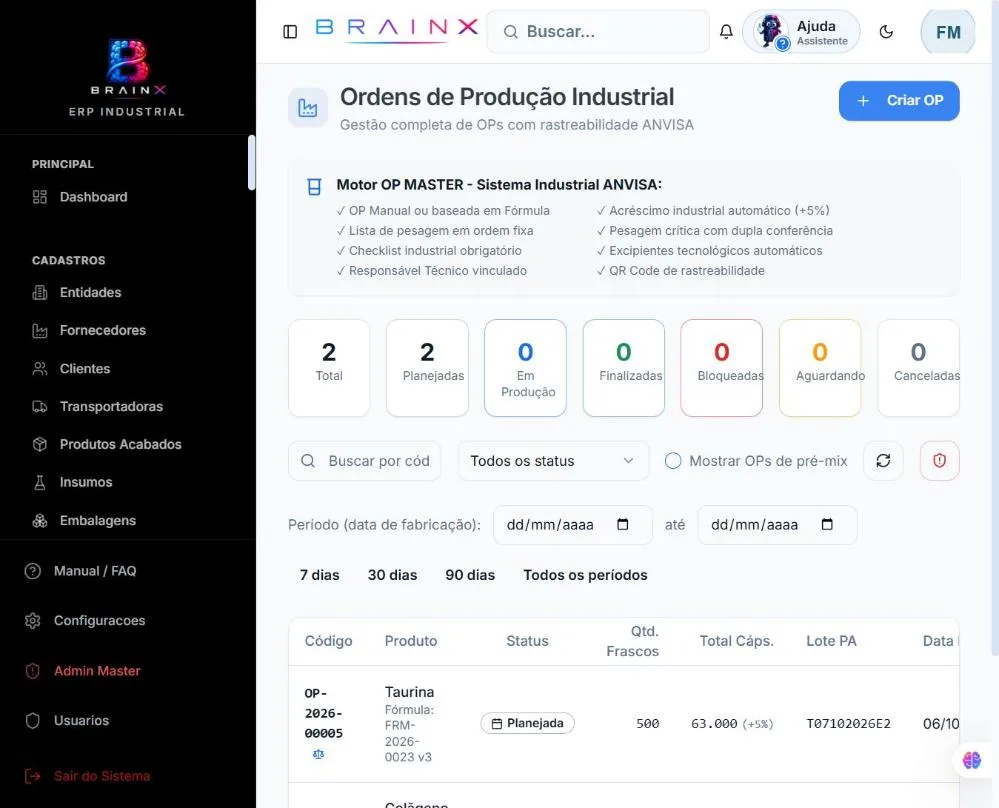Select the 30 dias period
999x808 pixels.
[x=392, y=575]
